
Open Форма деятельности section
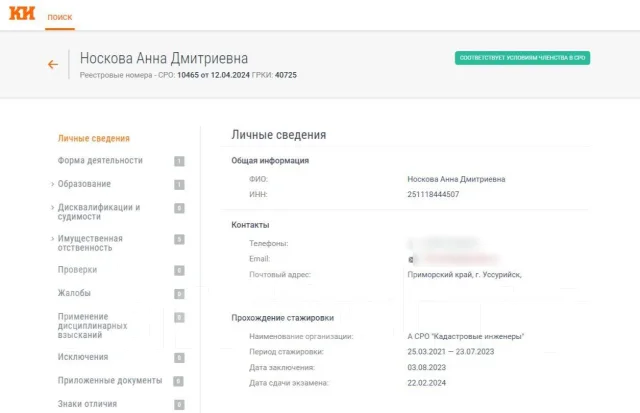pos(100,160)
